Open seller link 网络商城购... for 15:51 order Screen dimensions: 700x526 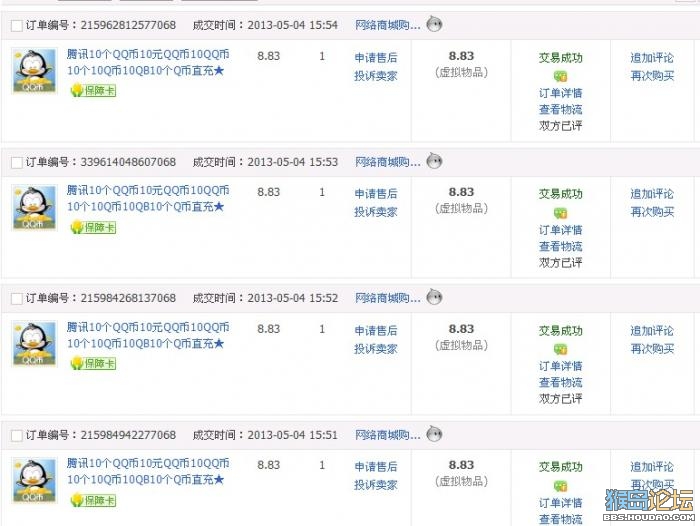(388, 435)
